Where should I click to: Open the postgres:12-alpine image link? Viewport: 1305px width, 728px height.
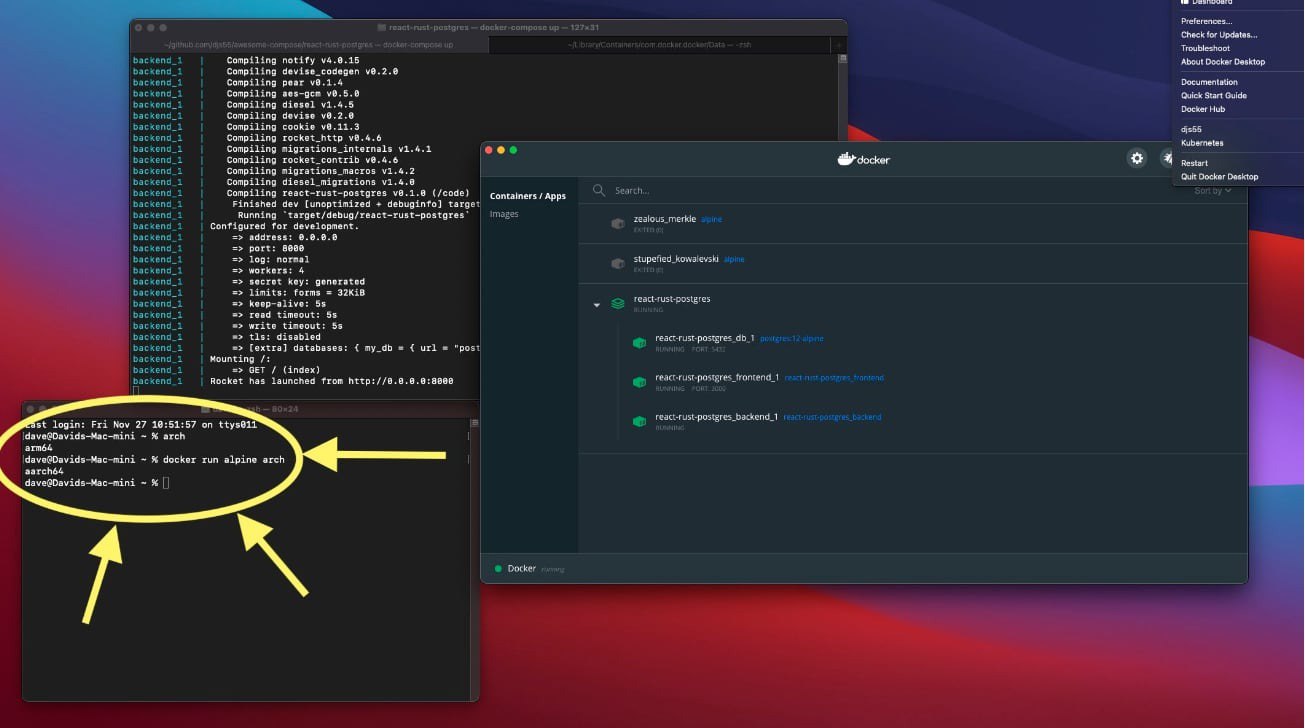tap(792, 339)
